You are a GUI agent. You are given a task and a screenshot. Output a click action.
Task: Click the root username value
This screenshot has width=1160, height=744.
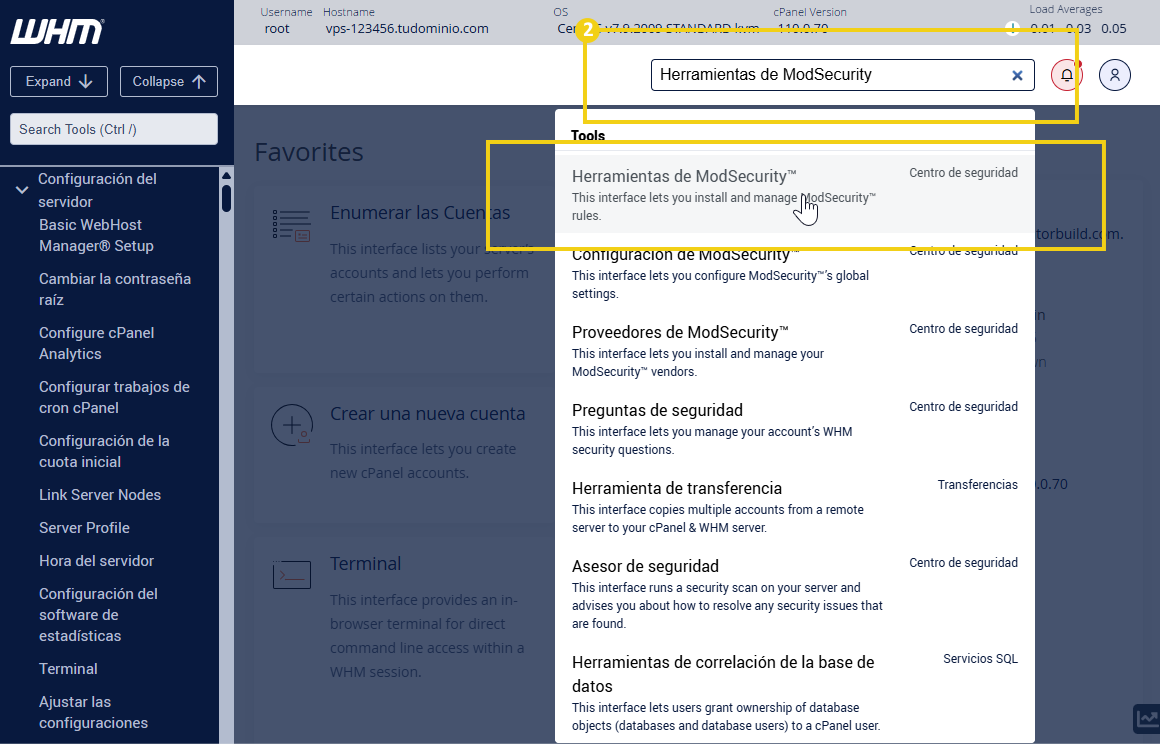coord(277,29)
